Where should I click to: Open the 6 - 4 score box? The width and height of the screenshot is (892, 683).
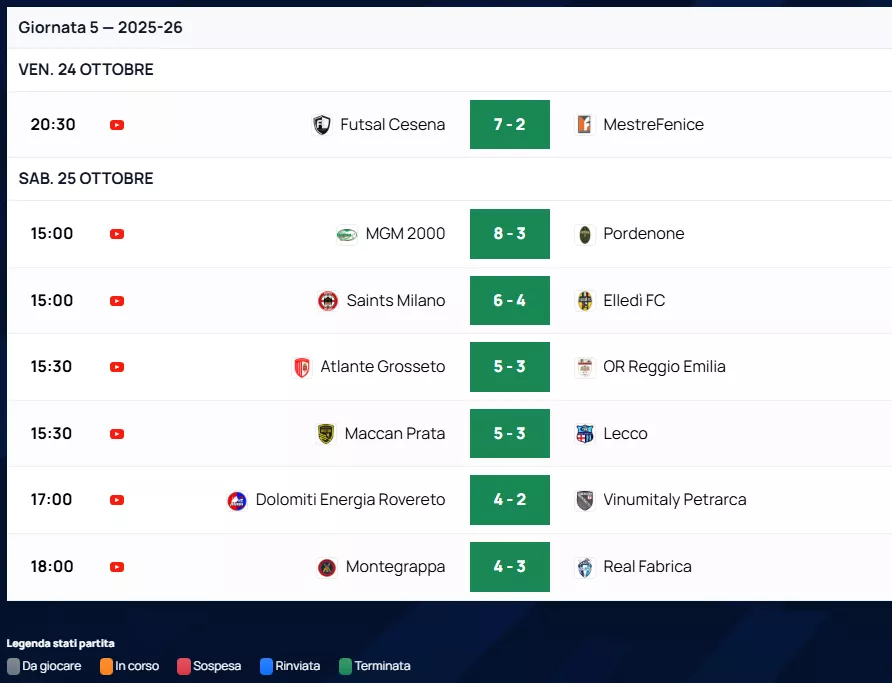(x=510, y=301)
